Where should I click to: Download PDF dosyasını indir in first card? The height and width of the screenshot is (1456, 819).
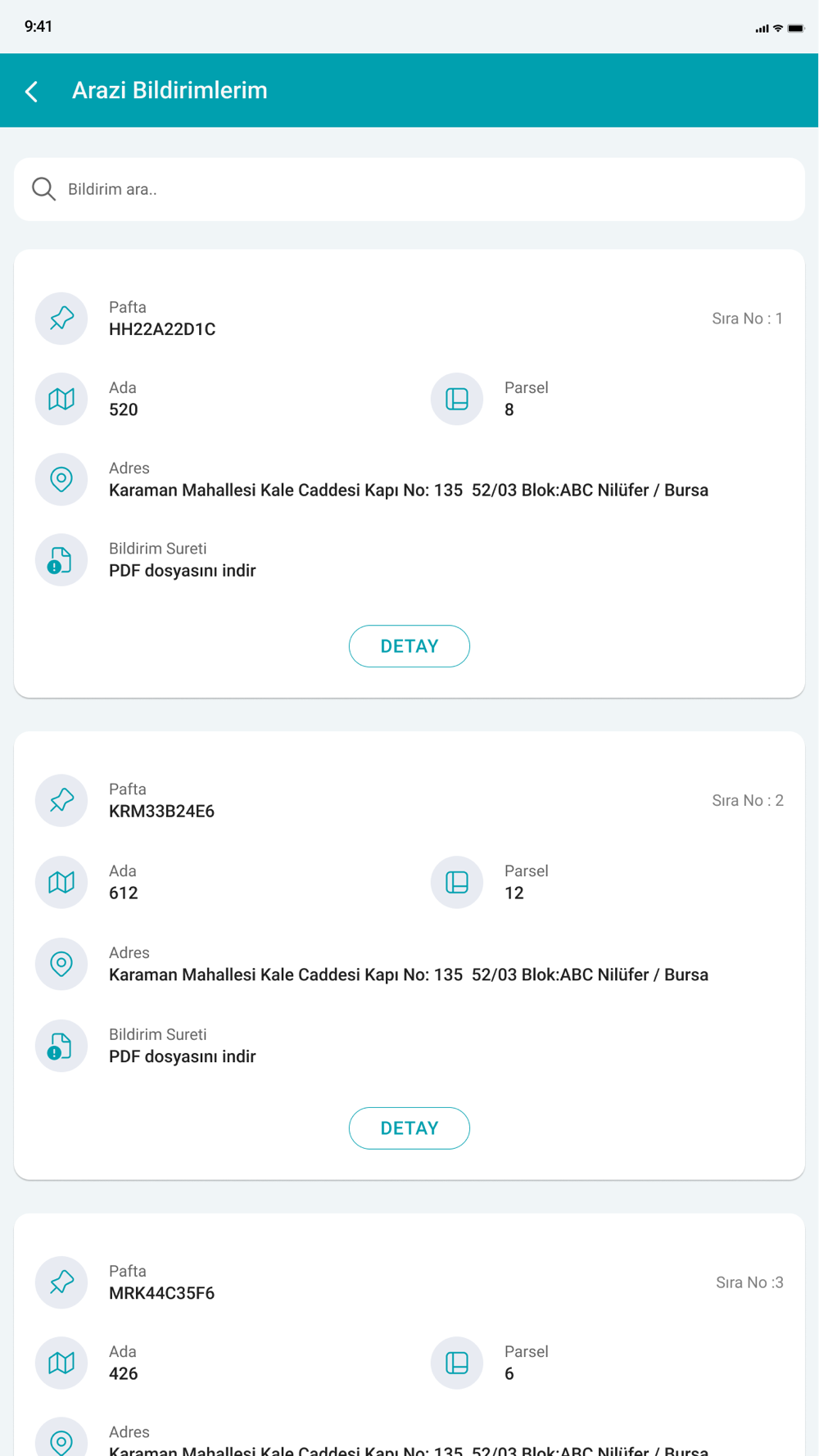[183, 571]
